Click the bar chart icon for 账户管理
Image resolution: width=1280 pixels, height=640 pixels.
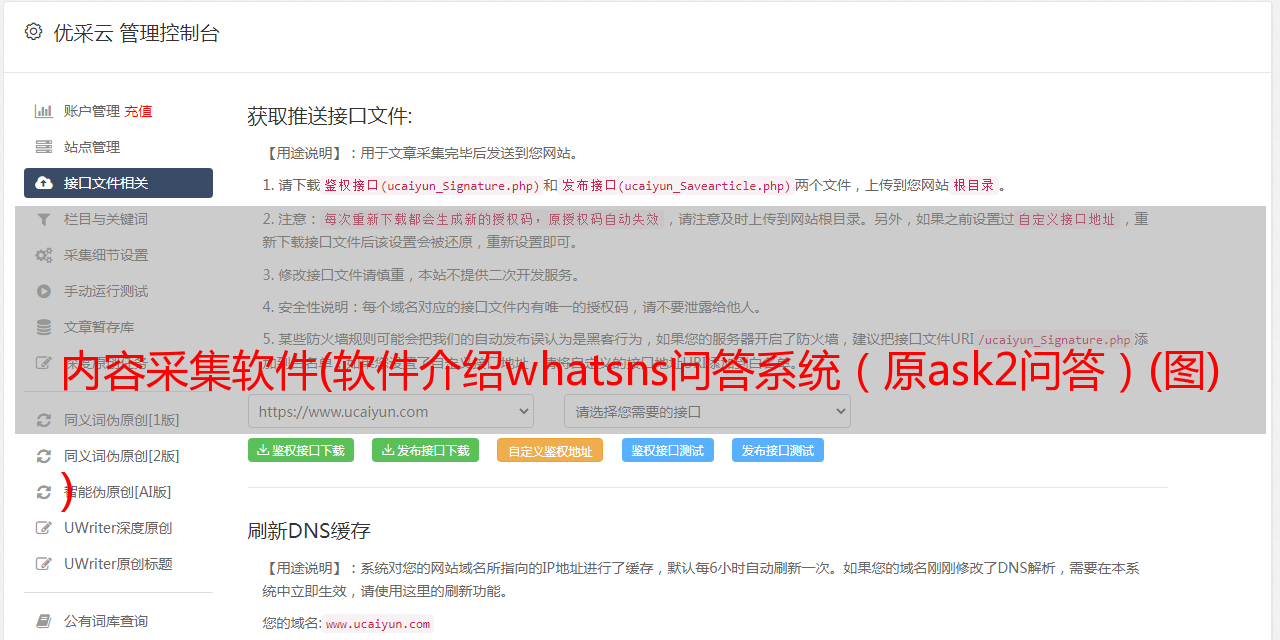pos(44,111)
